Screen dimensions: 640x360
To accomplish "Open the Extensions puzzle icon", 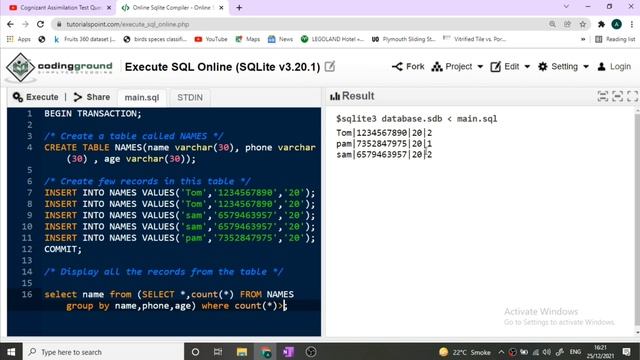I will click(x=601, y=24).
